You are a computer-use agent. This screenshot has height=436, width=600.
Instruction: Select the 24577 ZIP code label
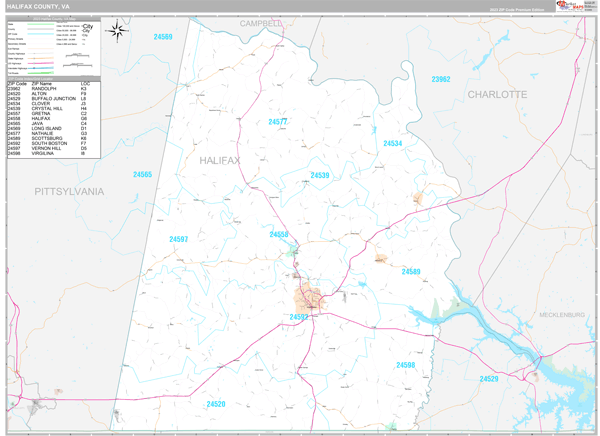click(x=277, y=122)
